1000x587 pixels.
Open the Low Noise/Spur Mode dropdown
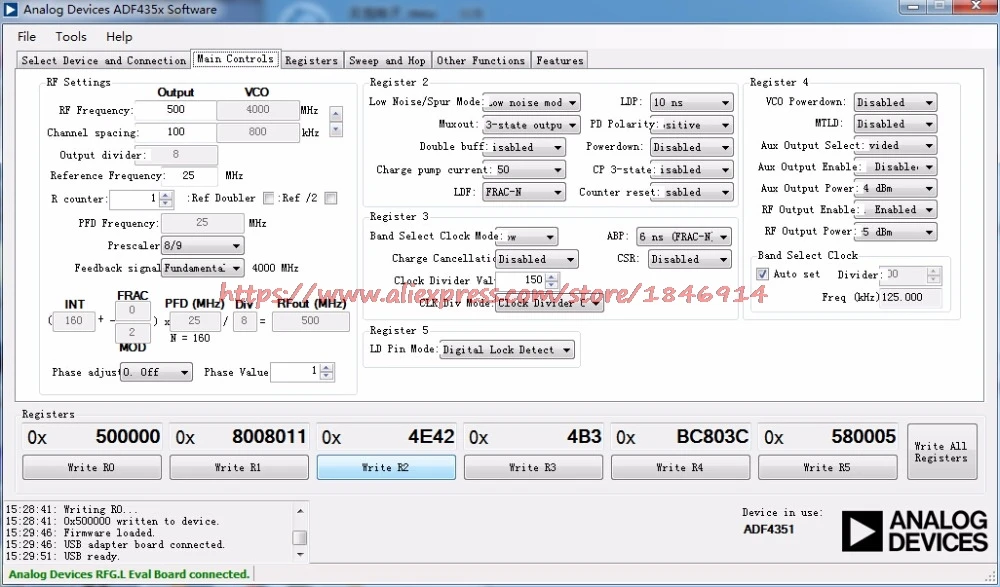(531, 102)
